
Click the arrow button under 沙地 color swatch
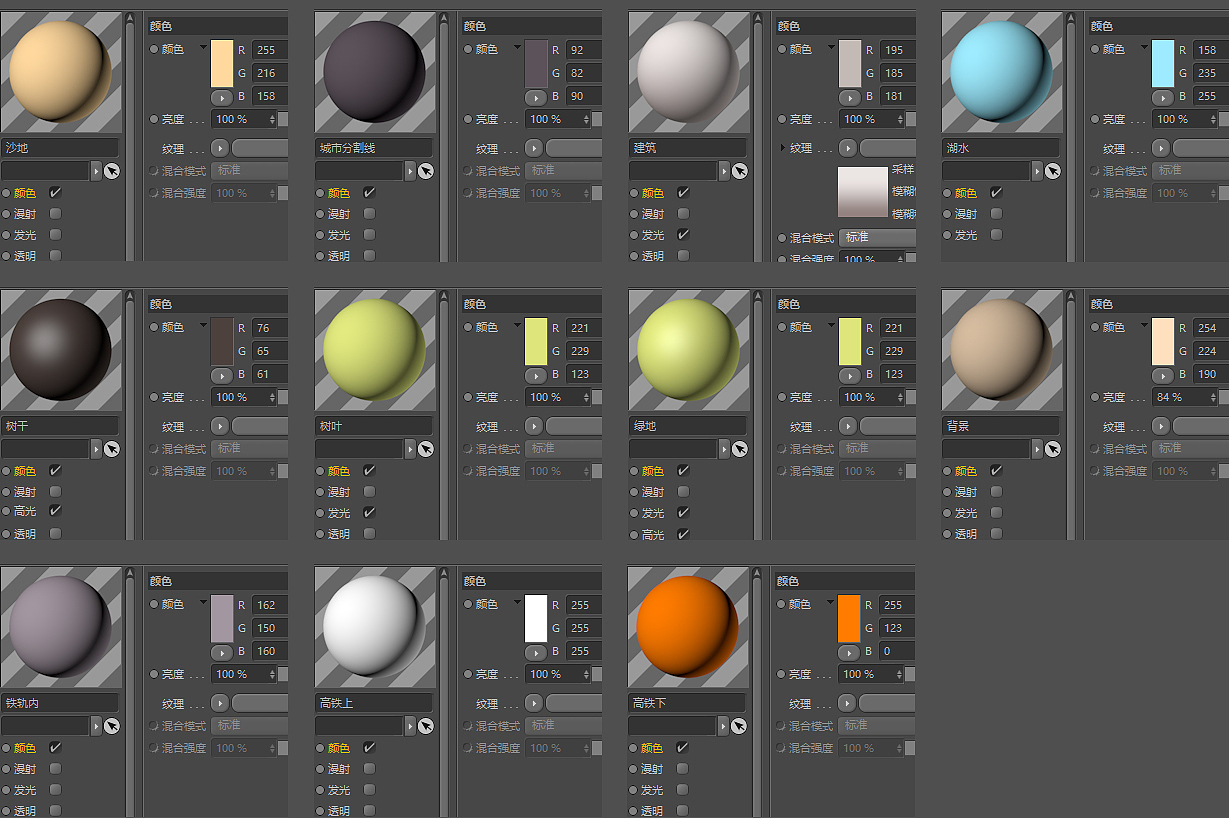click(x=222, y=97)
